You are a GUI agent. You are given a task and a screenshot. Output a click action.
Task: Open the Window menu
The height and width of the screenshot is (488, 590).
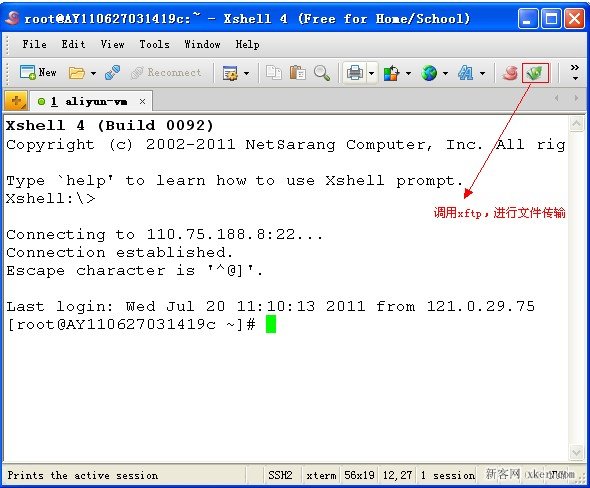pyautogui.click(x=202, y=44)
